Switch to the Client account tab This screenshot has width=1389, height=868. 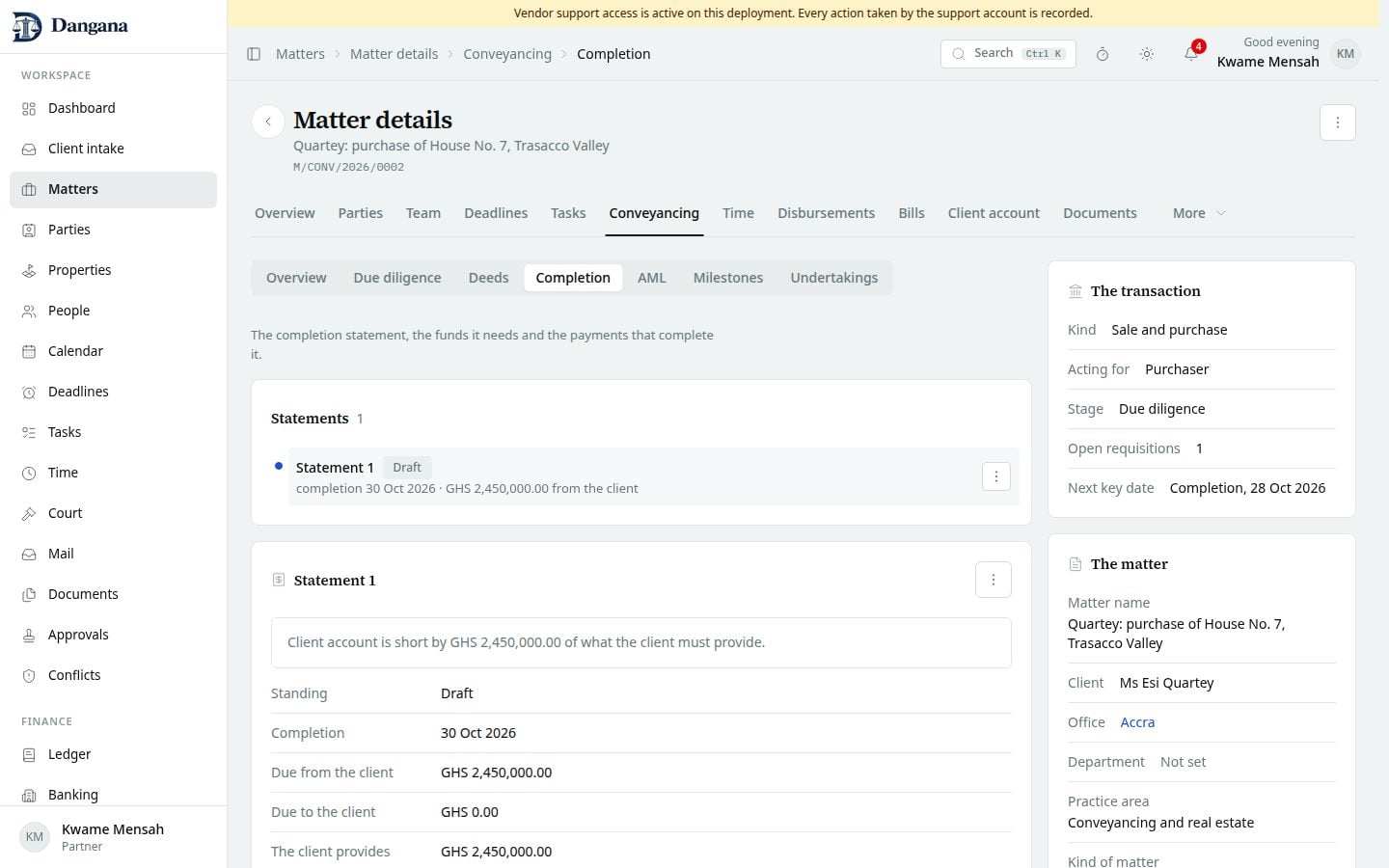[994, 213]
